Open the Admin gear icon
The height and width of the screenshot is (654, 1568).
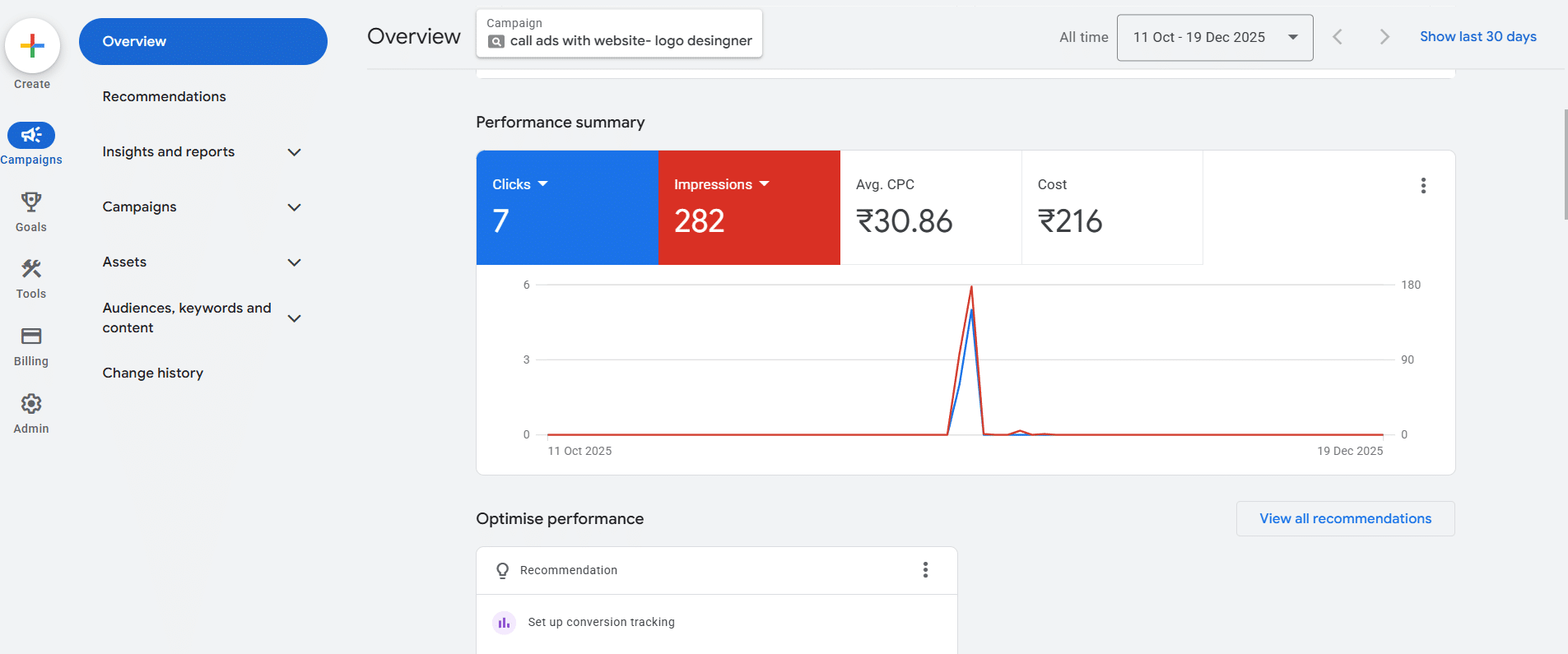click(31, 404)
